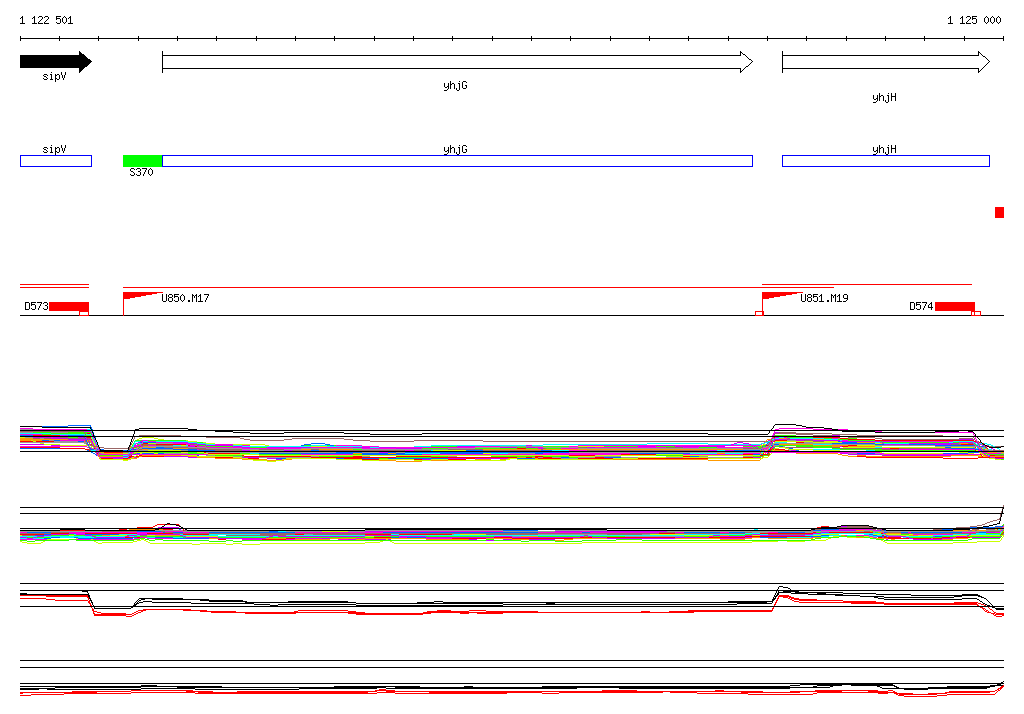Click the blue yhjG annotation box

point(457,161)
